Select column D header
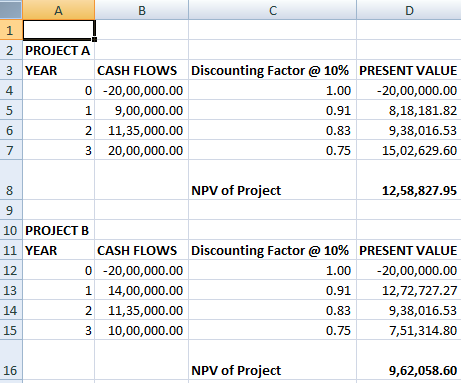 click(409, 10)
